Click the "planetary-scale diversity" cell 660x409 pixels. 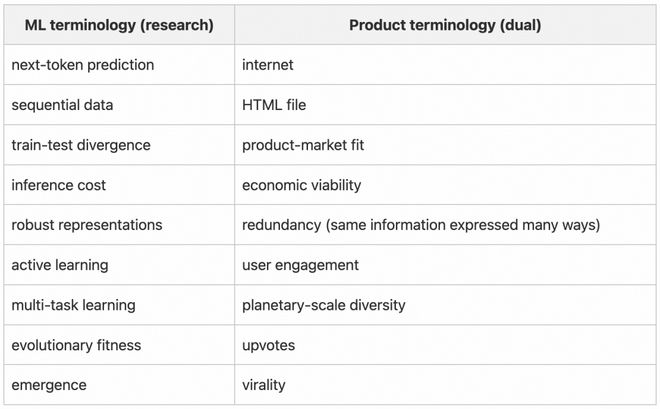(x=324, y=305)
